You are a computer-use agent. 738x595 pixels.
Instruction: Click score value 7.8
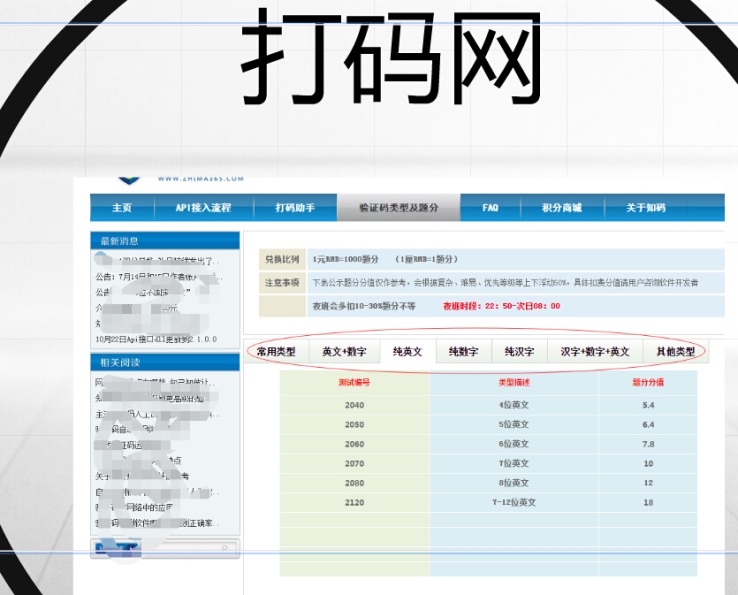point(648,444)
